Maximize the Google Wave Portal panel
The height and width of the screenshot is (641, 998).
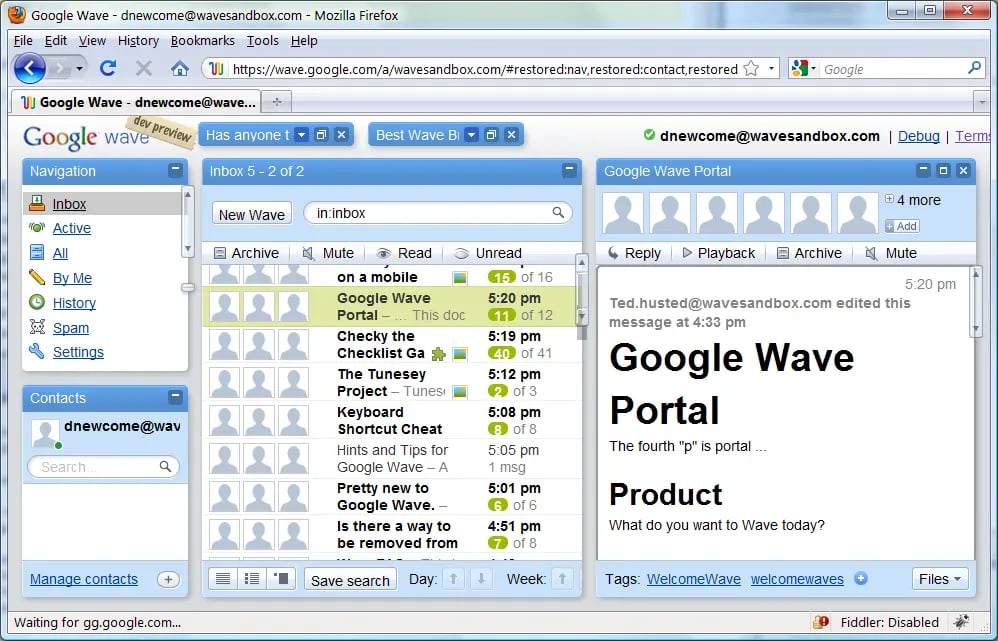943,170
